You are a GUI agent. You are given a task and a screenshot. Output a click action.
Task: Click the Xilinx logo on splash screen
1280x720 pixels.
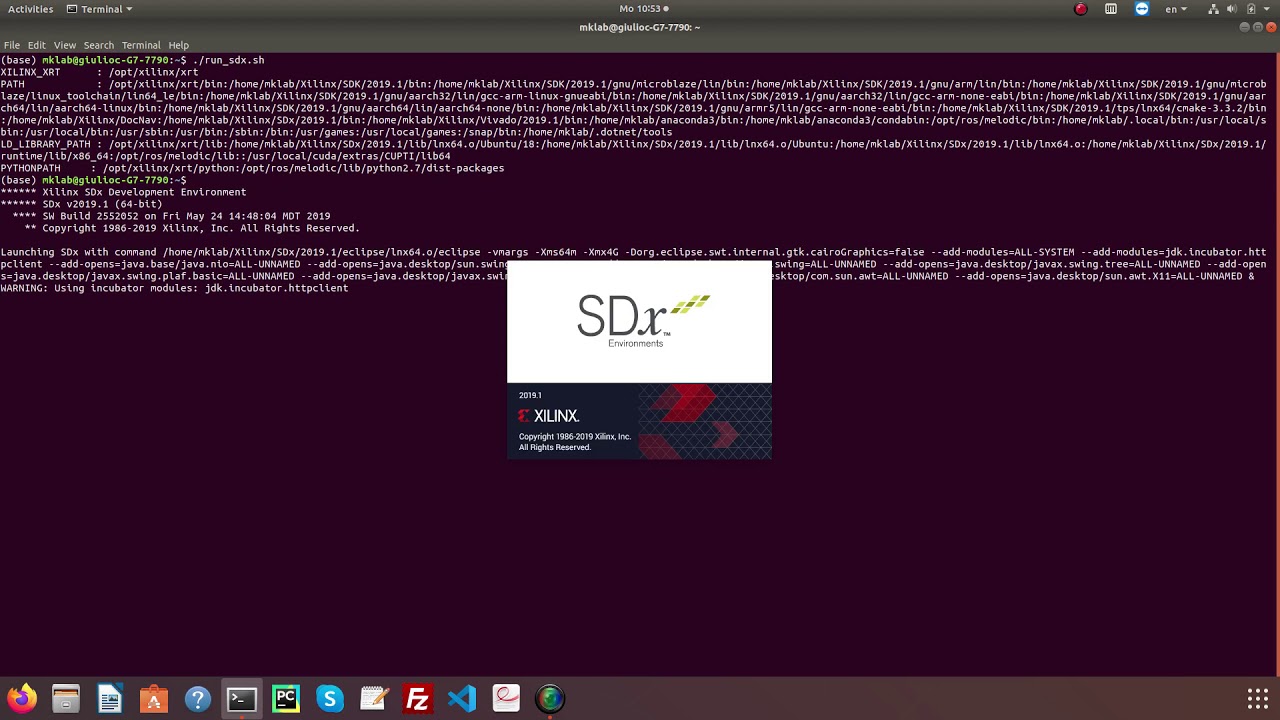(x=548, y=416)
